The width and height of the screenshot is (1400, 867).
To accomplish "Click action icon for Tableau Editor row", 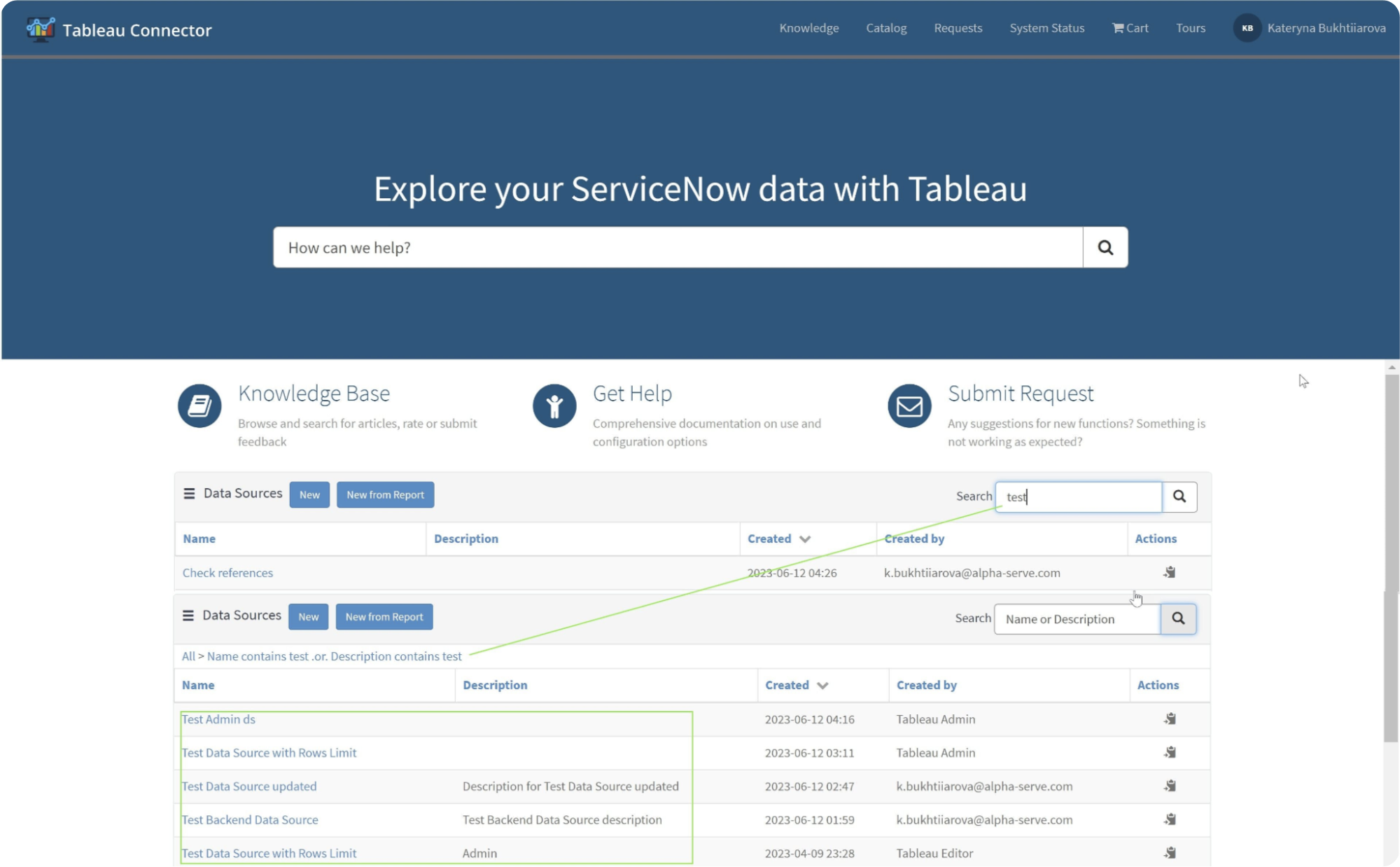I will coord(1170,852).
